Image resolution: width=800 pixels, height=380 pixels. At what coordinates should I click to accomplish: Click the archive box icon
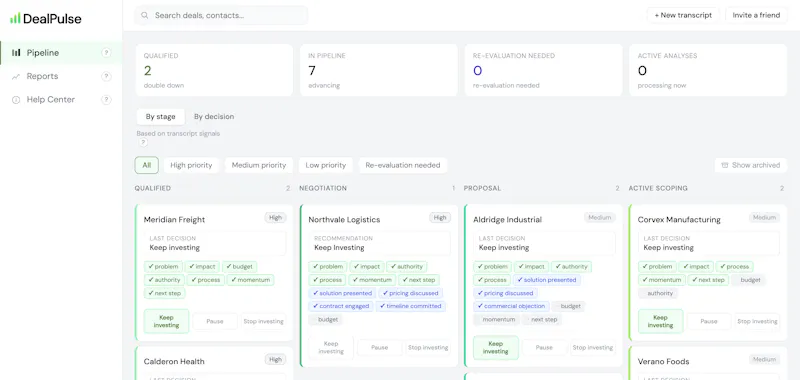click(x=724, y=165)
